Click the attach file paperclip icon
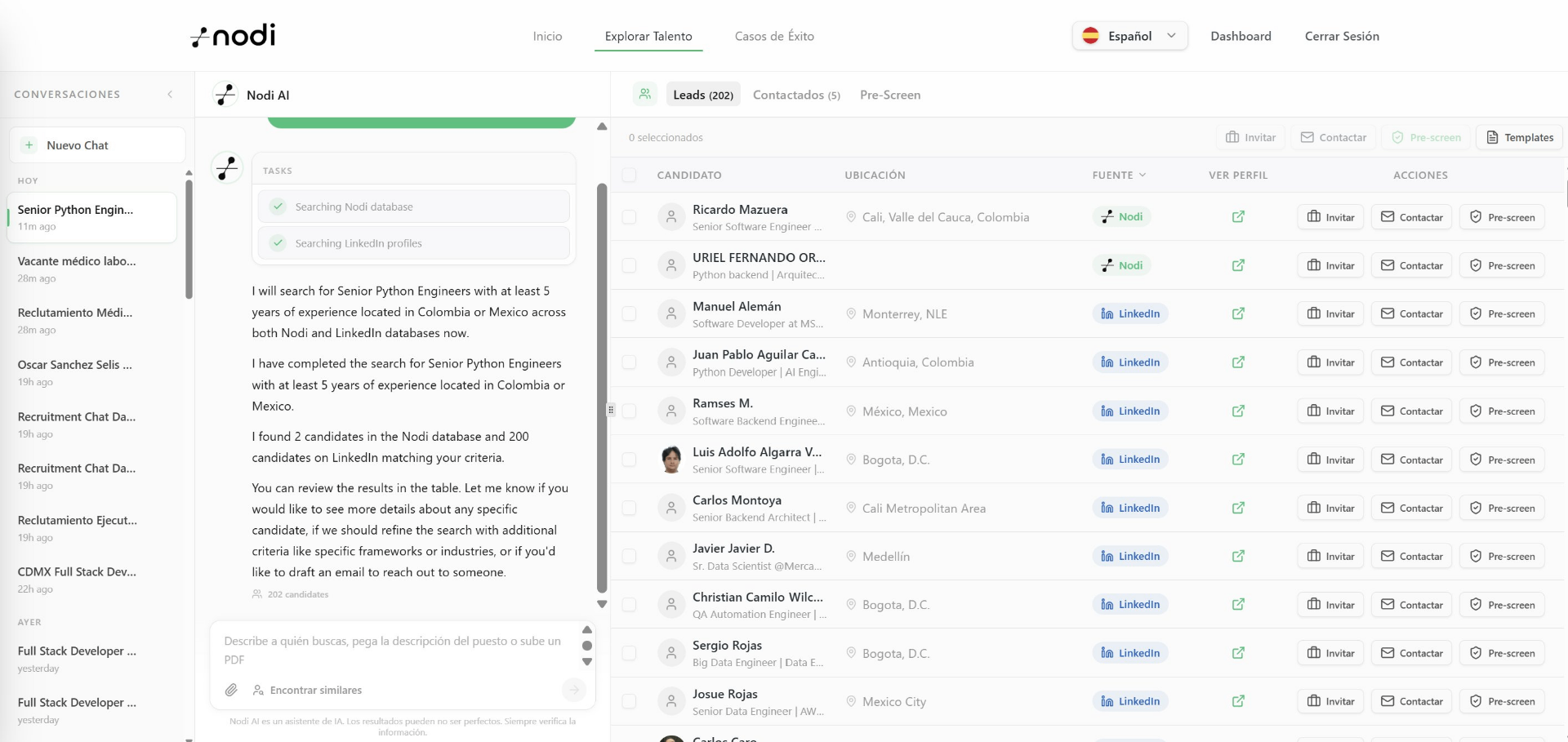The width and height of the screenshot is (1568, 742). (231, 691)
